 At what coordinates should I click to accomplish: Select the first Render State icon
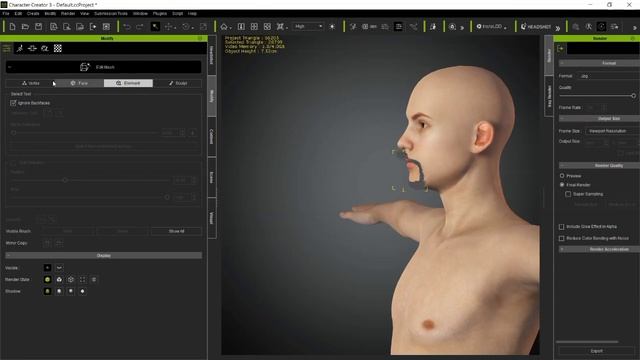point(47,280)
